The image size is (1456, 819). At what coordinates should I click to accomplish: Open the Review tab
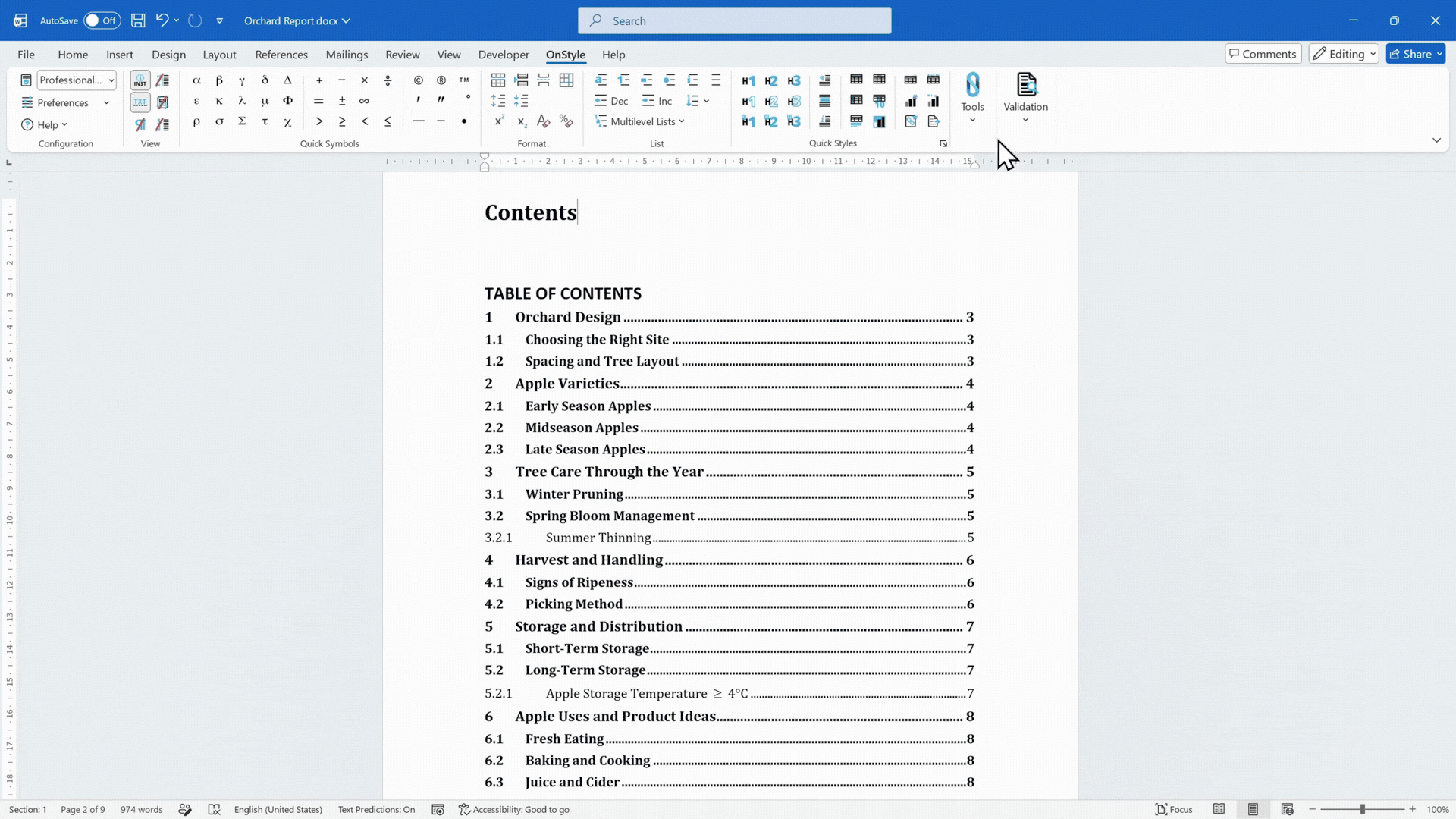click(403, 55)
